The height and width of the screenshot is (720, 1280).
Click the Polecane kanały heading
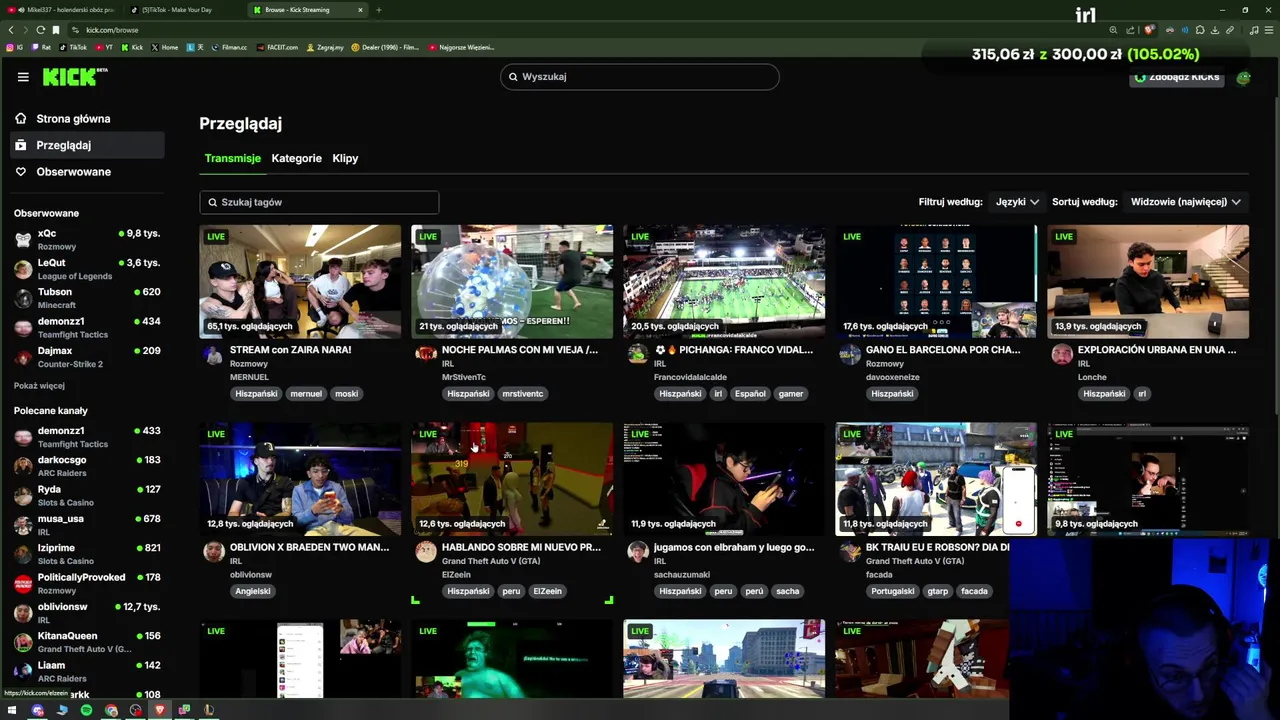51,411
